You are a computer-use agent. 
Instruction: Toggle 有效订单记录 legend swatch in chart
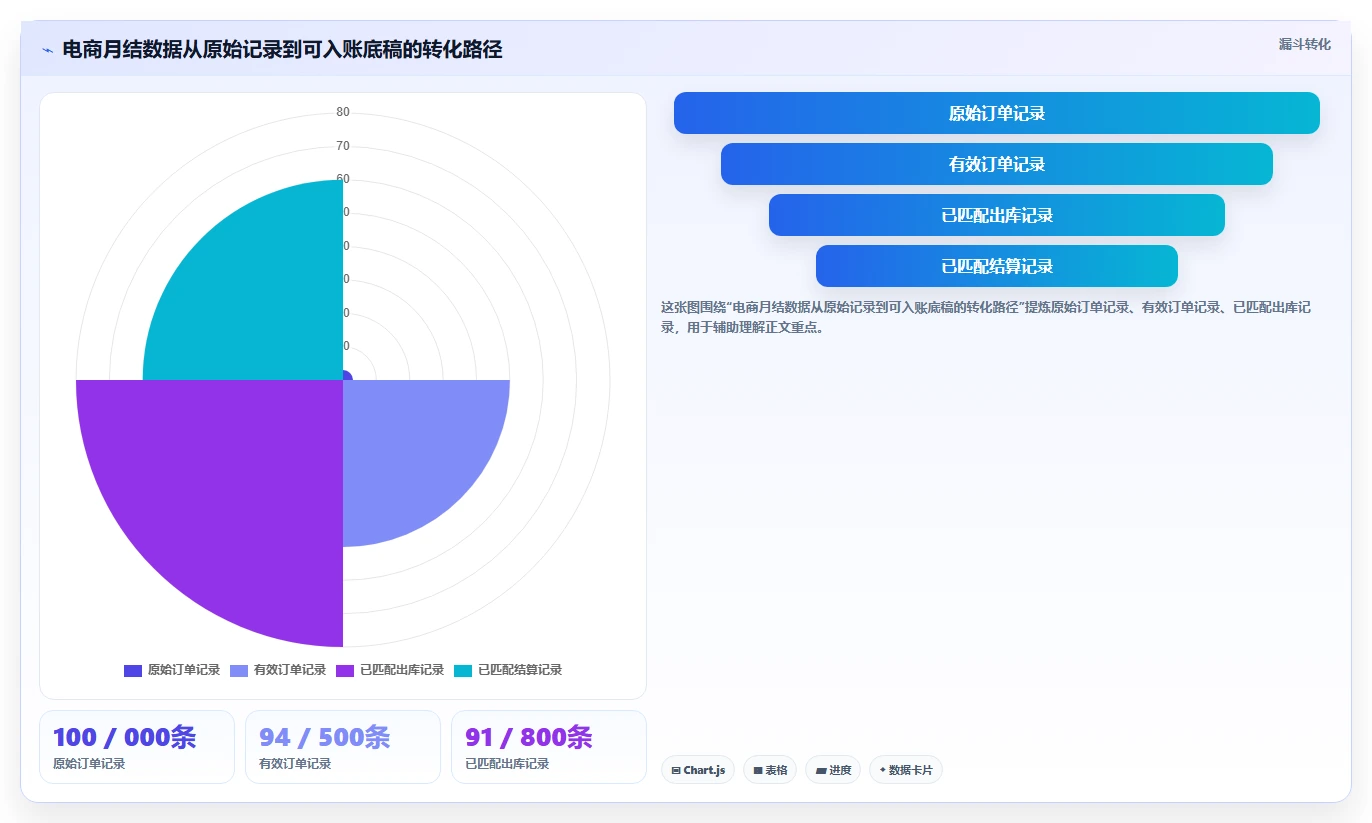[239, 670]
